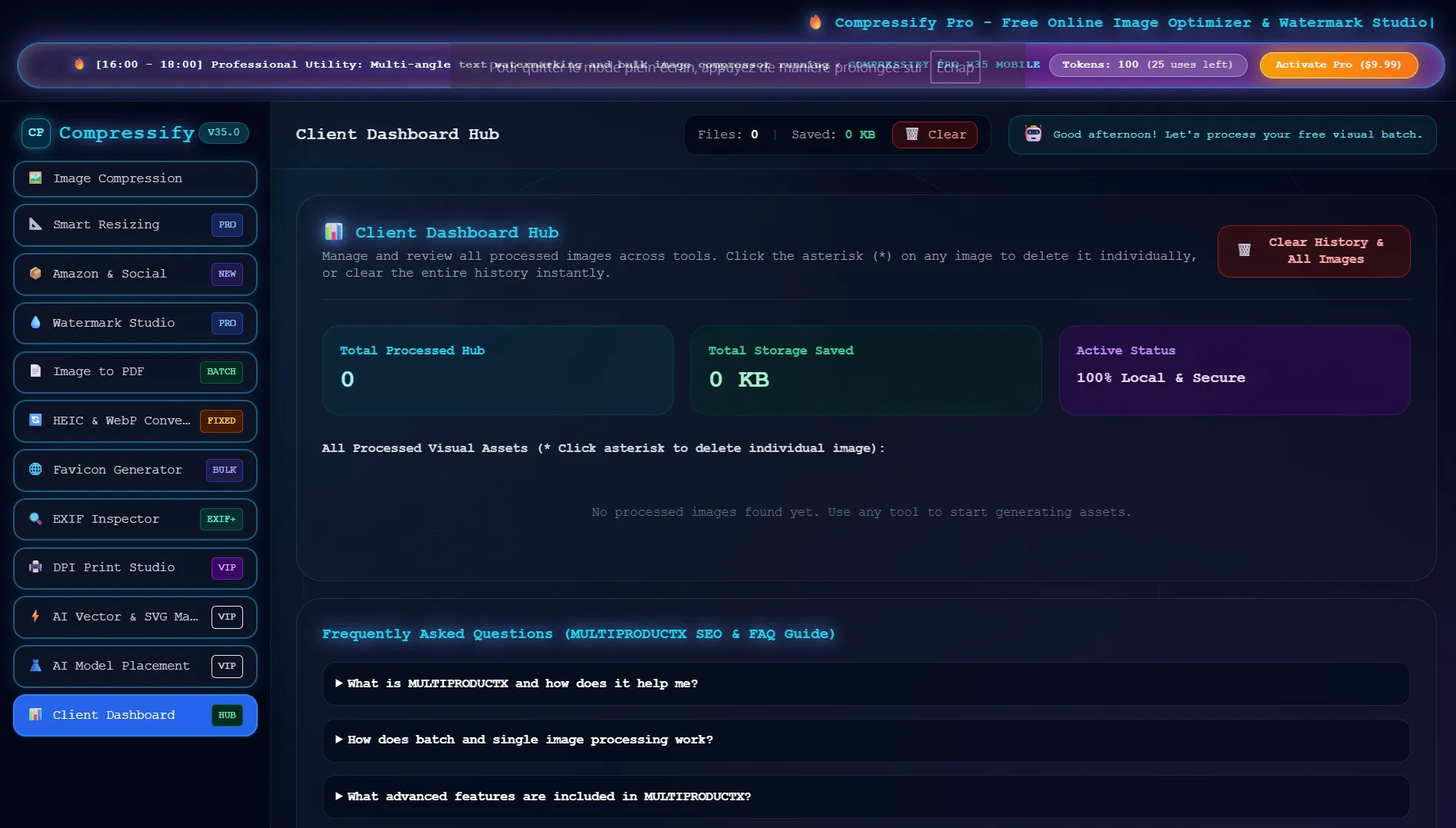This screenshot has height=828, width=1456.
Task: Expand "What is MULTIPRODUCTX" FAQ question
Action: pos(866,683)
